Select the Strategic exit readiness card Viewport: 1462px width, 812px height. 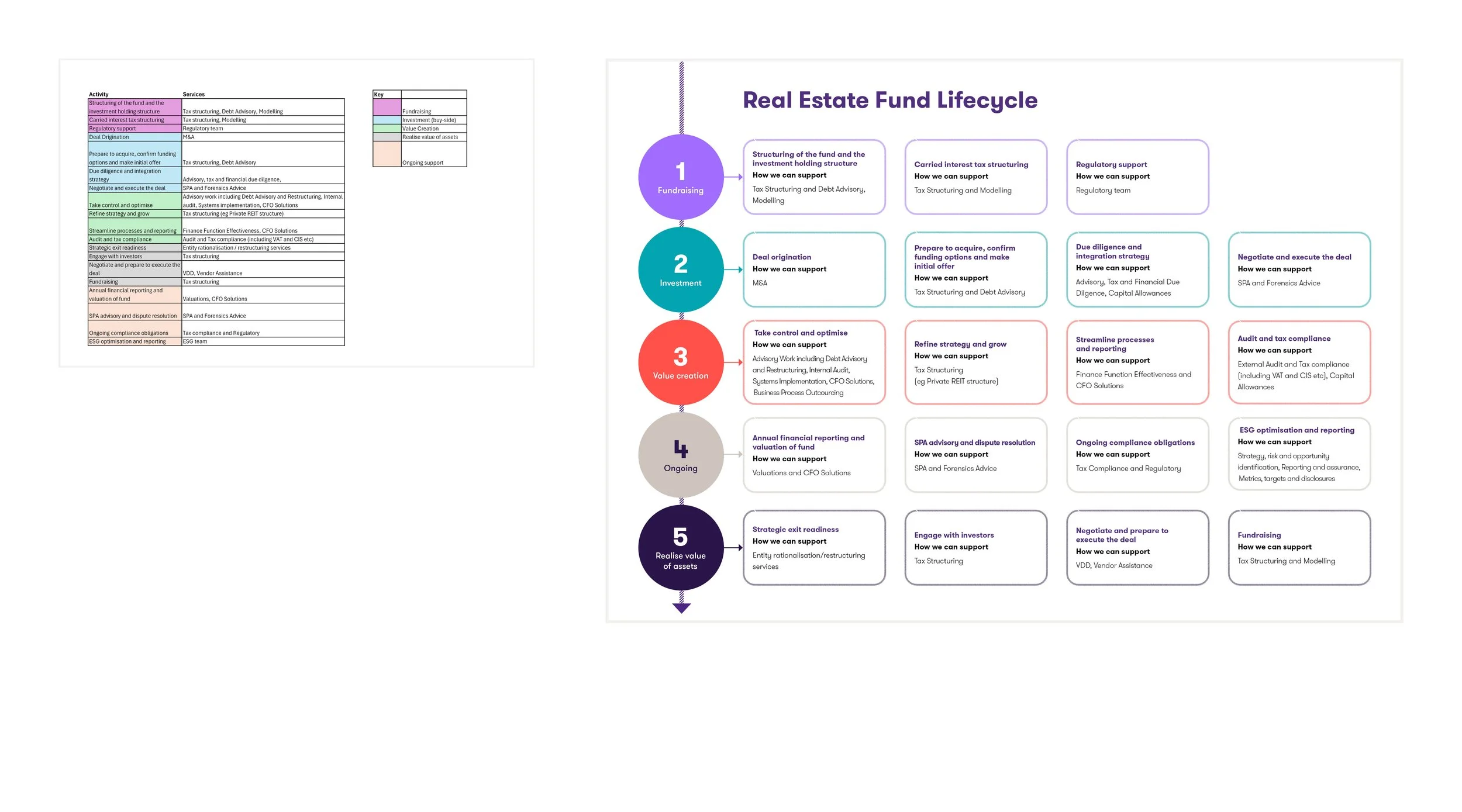[814, 548]
